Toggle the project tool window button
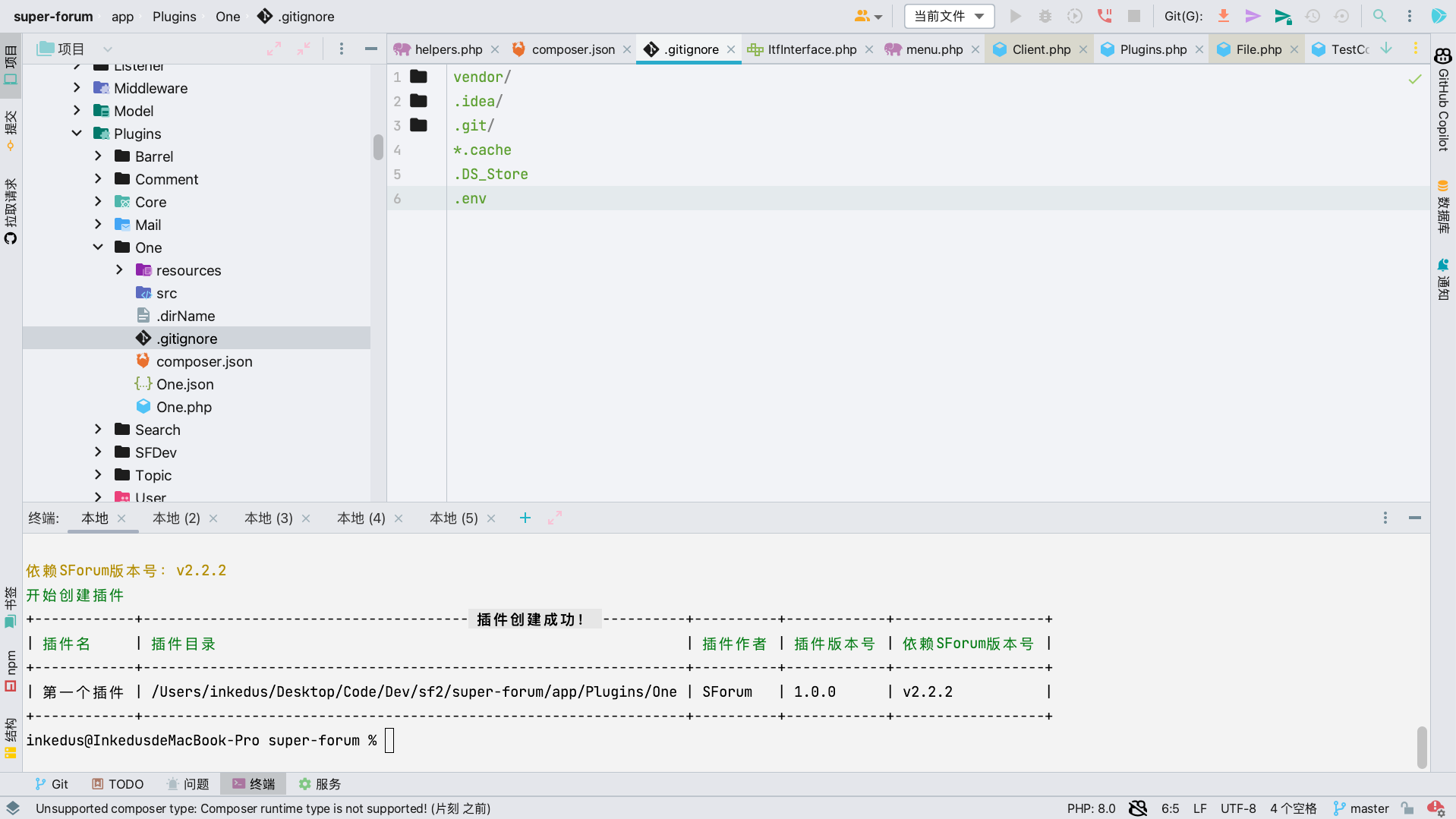1456x819 pixels. (11, 65)
